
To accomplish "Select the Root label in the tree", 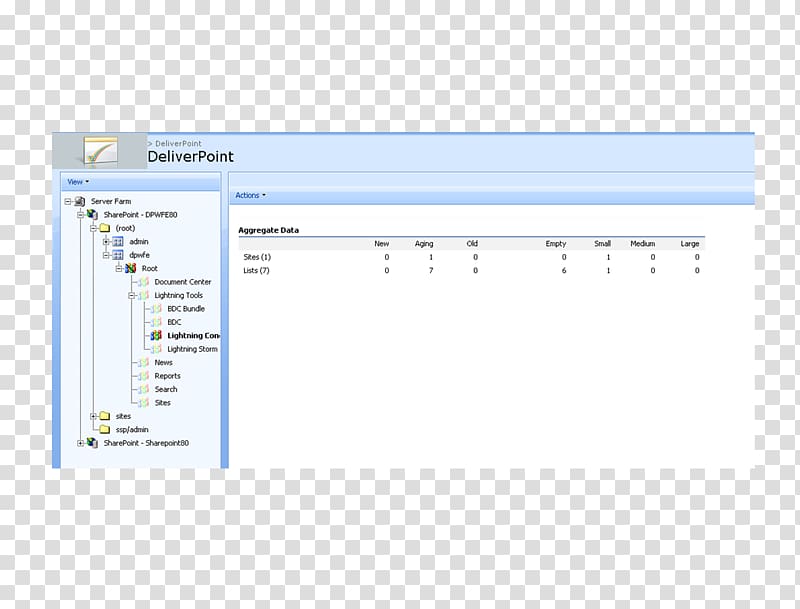I will [x=149, y=268].
